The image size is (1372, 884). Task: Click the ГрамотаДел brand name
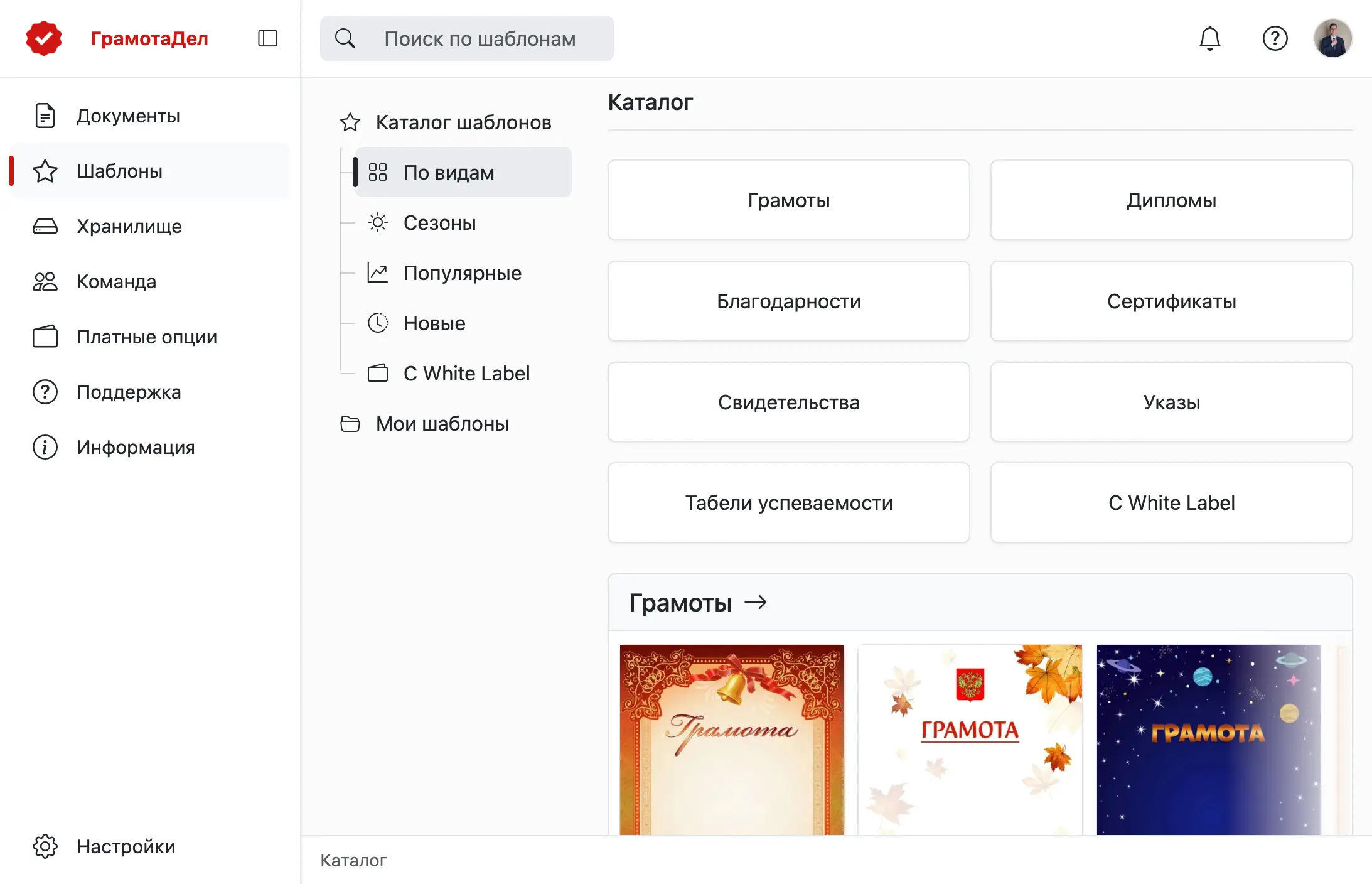coord(149,38)
